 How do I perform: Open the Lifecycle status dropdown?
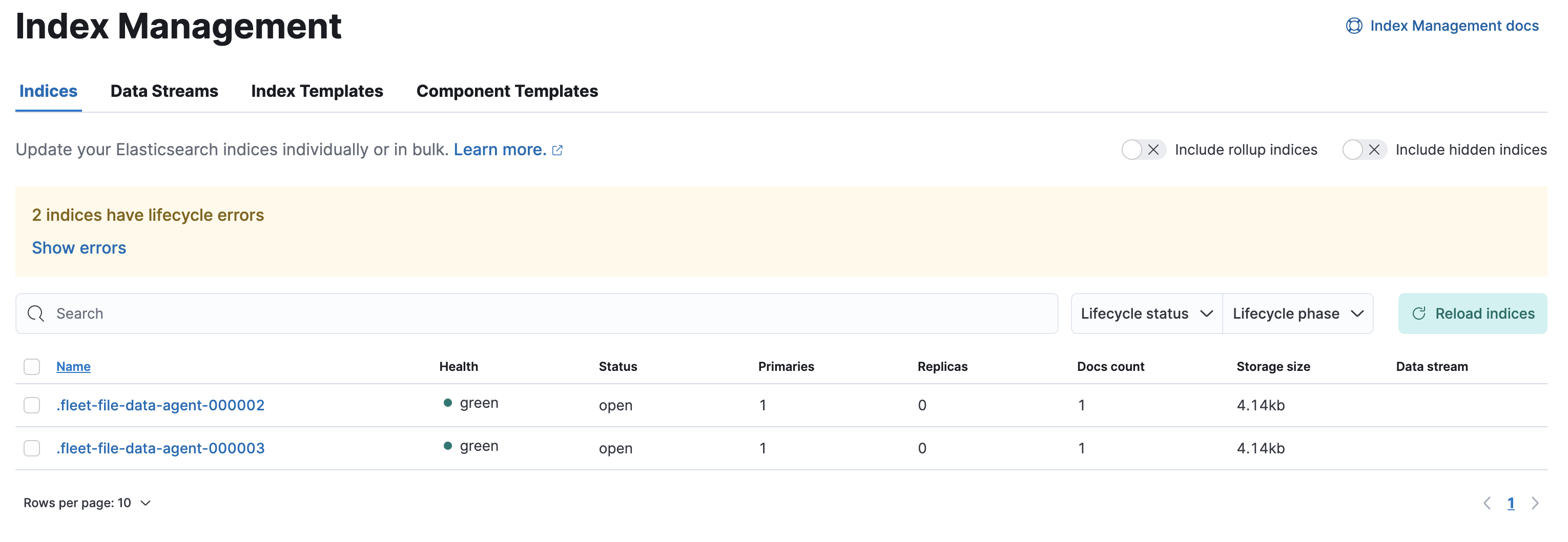[x=1146, y=314]
